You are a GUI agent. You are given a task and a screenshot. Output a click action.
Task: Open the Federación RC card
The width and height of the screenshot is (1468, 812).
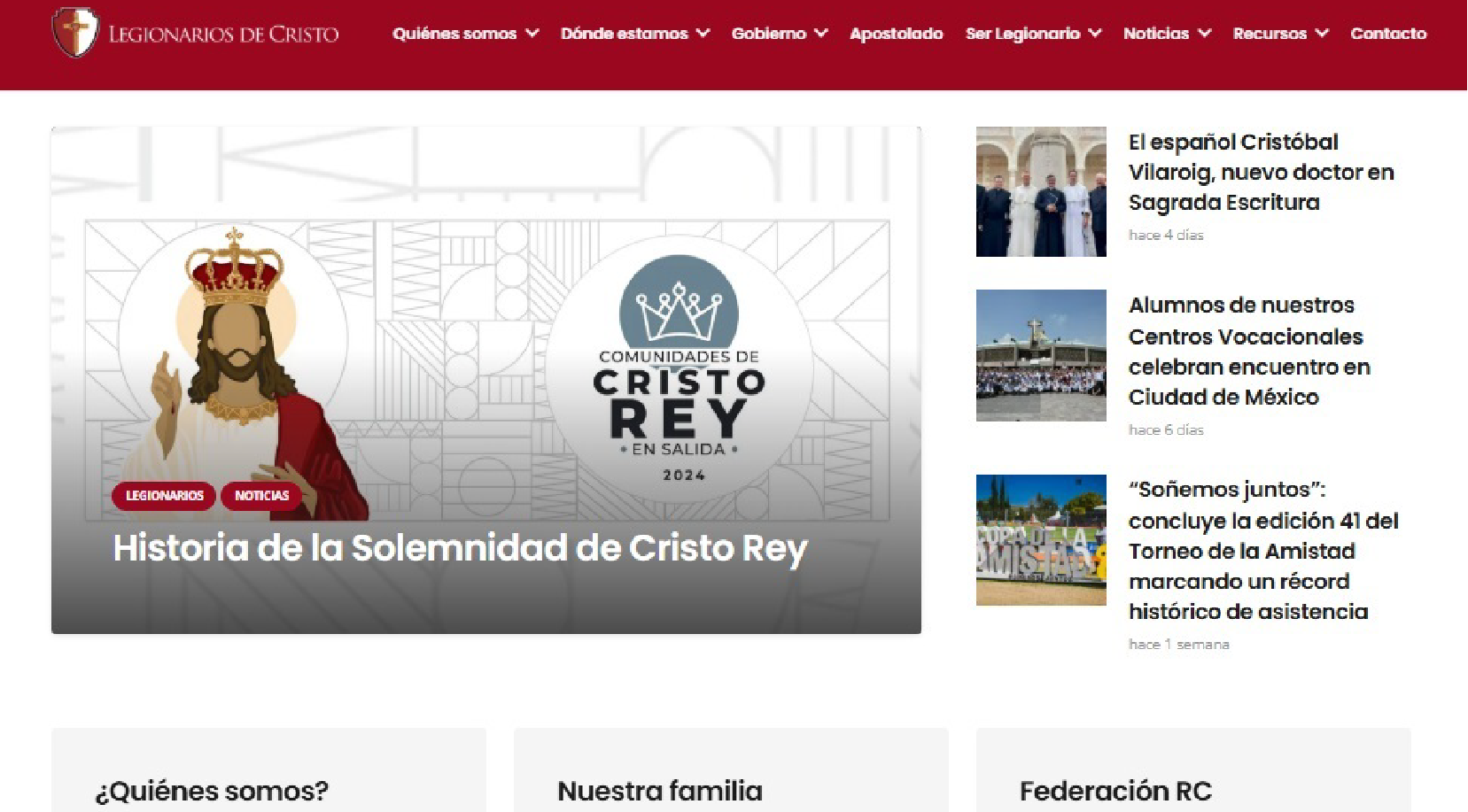pos(1193,770)
